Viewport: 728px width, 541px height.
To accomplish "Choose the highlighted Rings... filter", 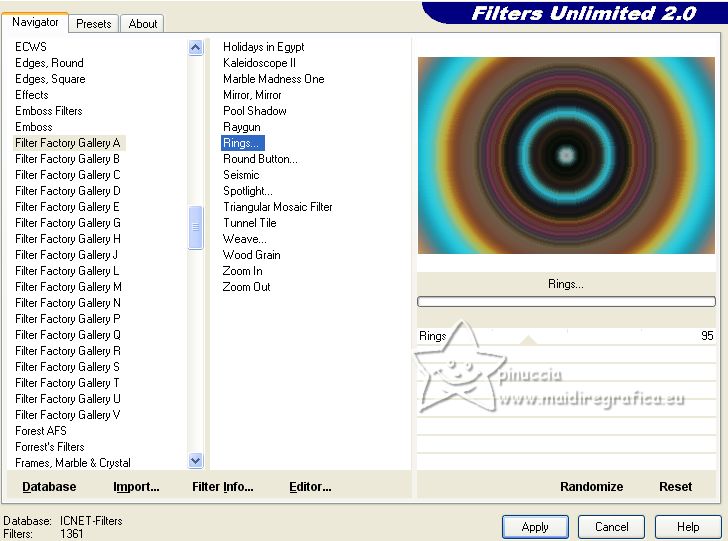I will (x=243, y=143).
